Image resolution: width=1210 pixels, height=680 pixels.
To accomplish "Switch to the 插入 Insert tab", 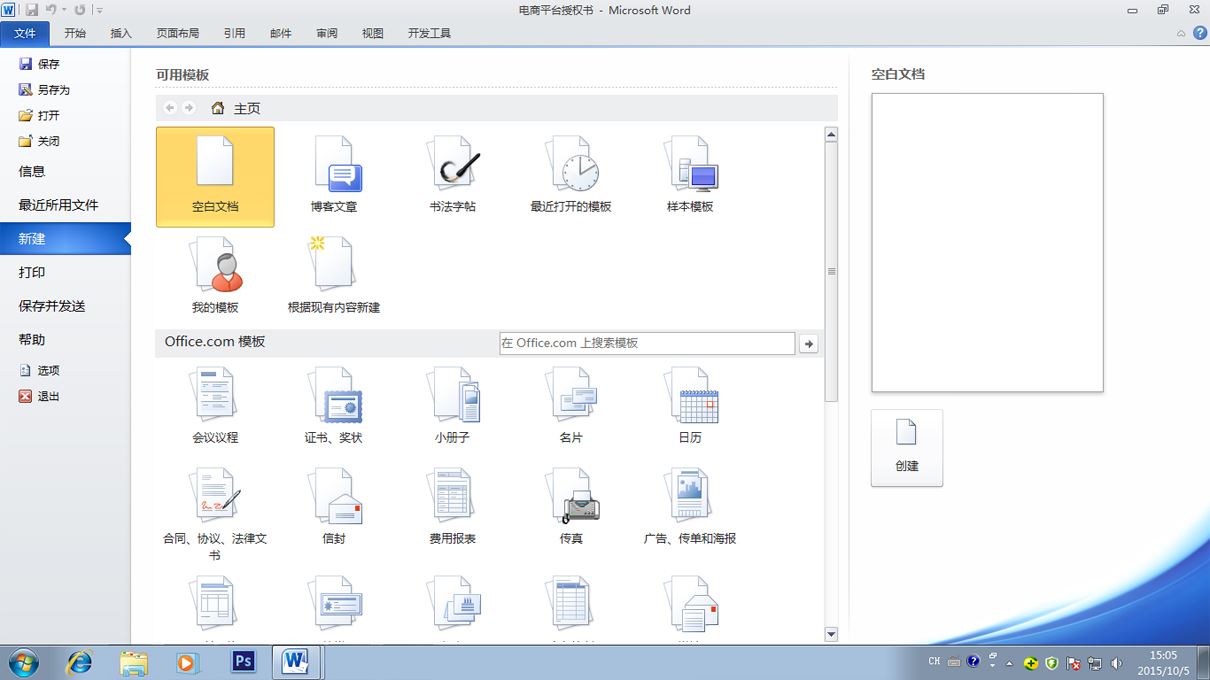I will tap(121, 33).
